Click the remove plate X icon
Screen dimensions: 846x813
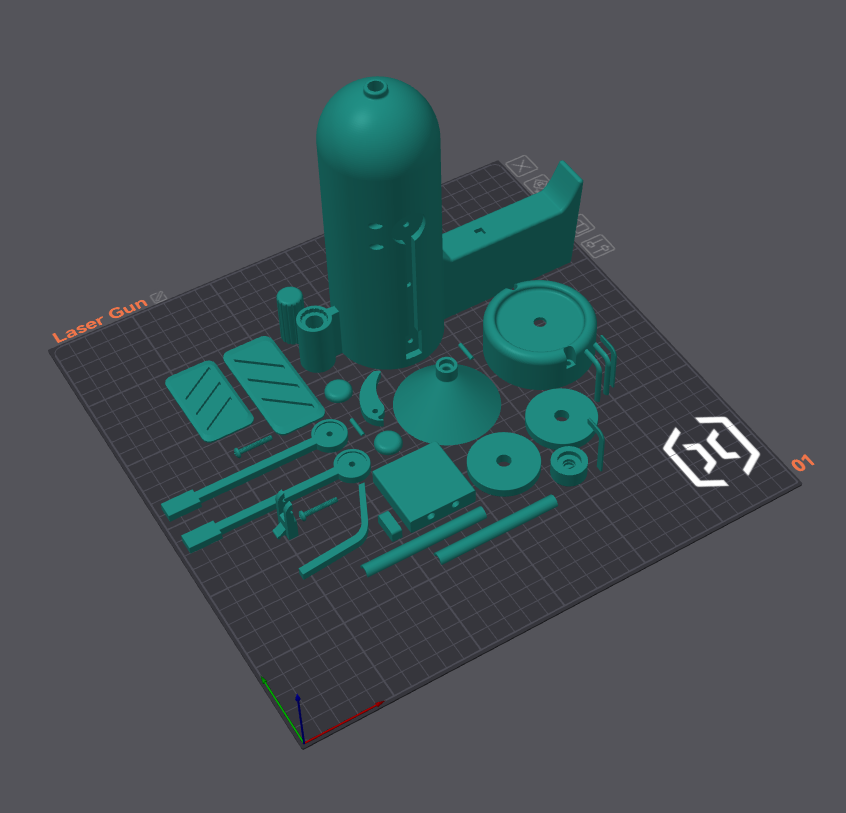click(522, 166)
